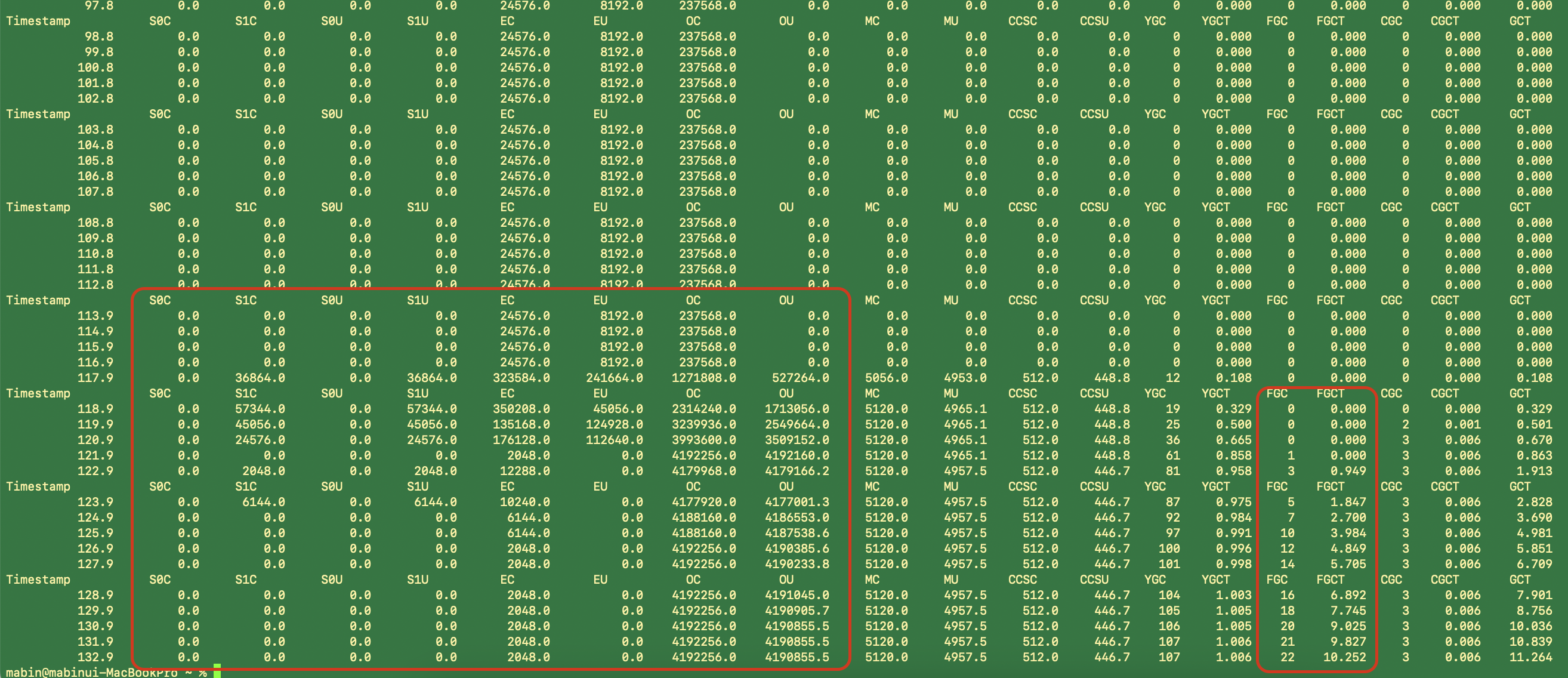Click the FGCT value 10.252
This screenshot has height=678, width=1568.
[1344, 657]
